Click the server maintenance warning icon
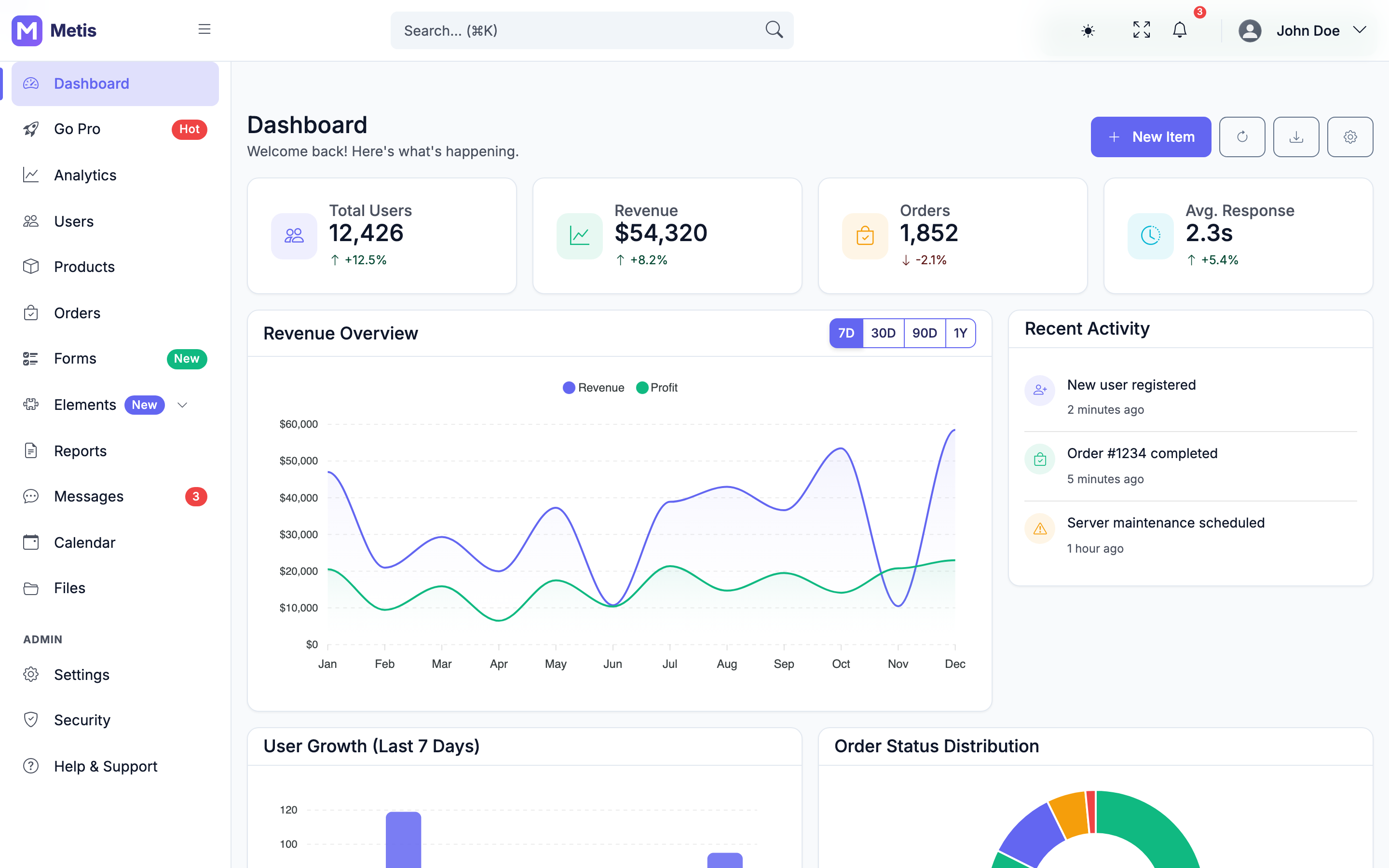Image resolution: width=1389 pixels, height=868 pixels. click(1039, 529)
